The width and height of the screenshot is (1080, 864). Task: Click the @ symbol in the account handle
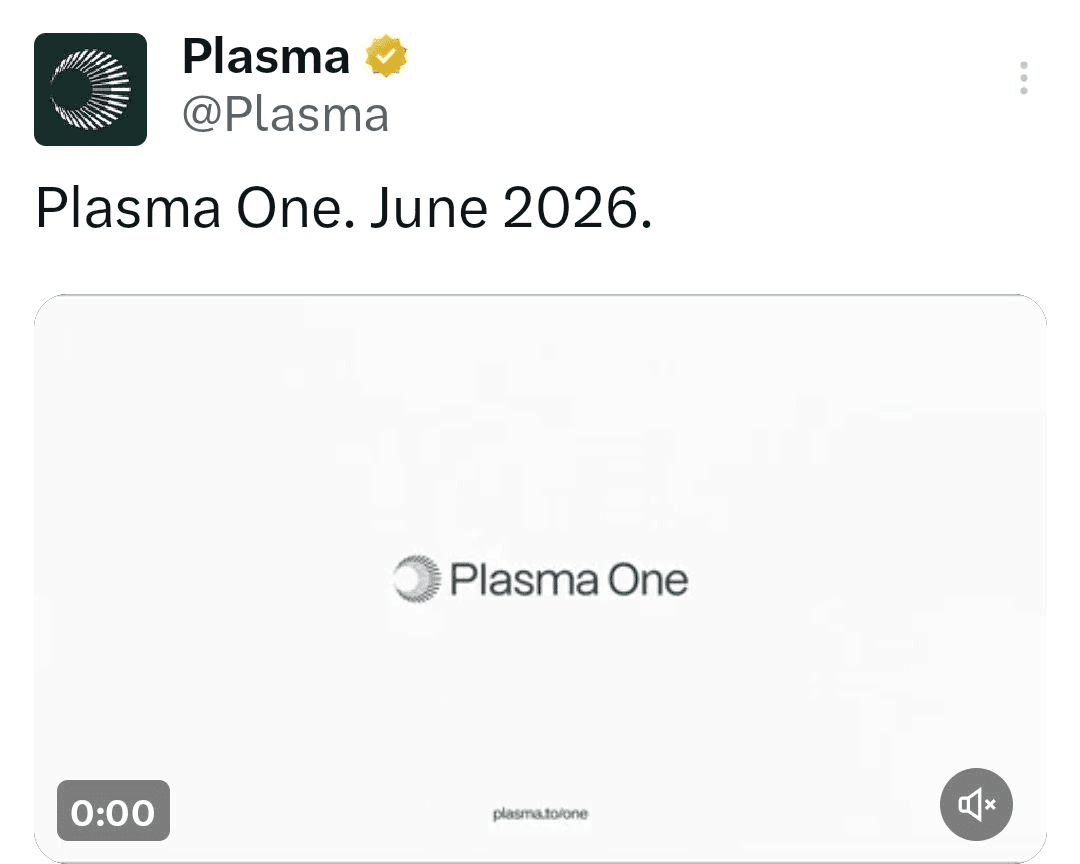(202, 116)
